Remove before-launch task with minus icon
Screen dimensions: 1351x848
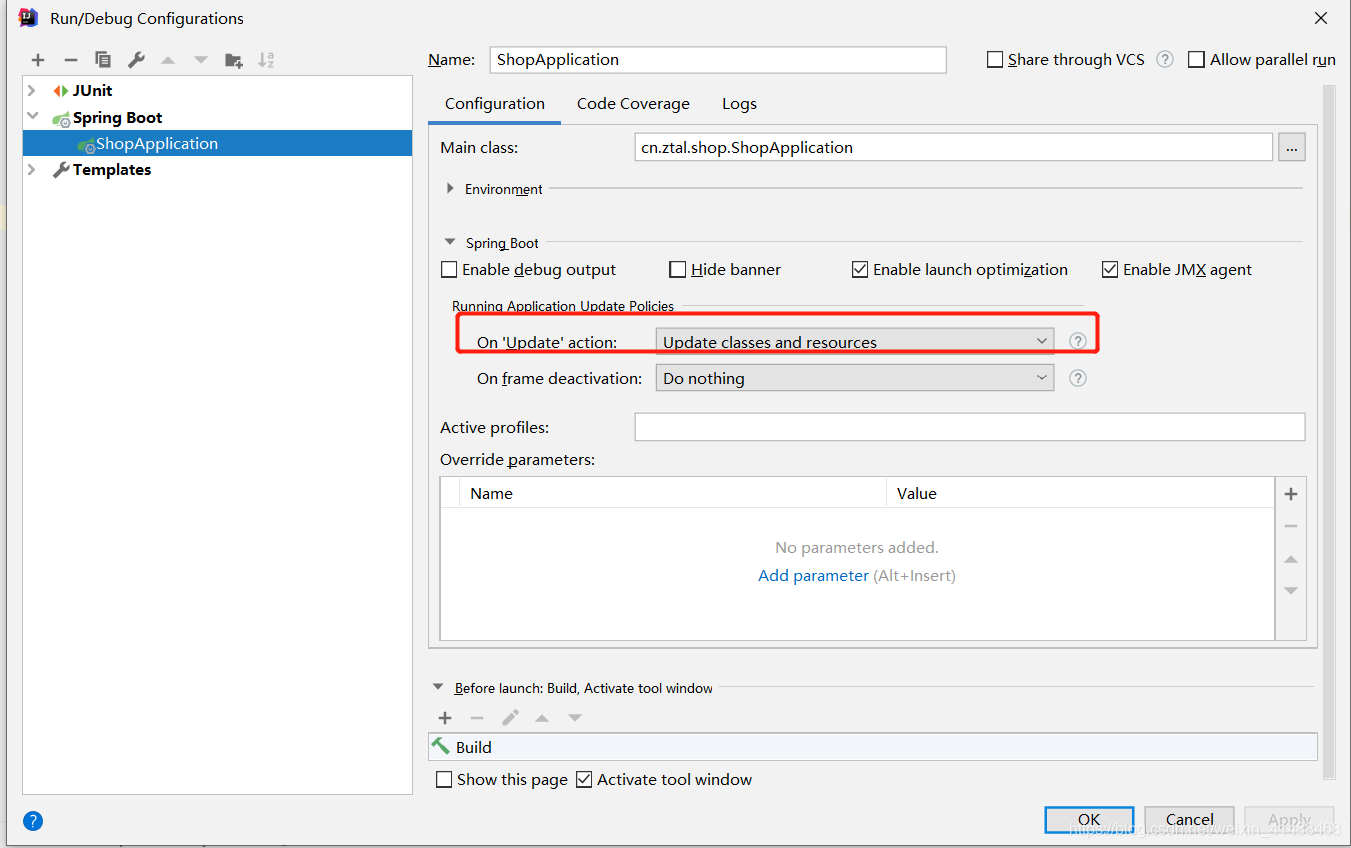pyautogui.click(x=477, y=718)
